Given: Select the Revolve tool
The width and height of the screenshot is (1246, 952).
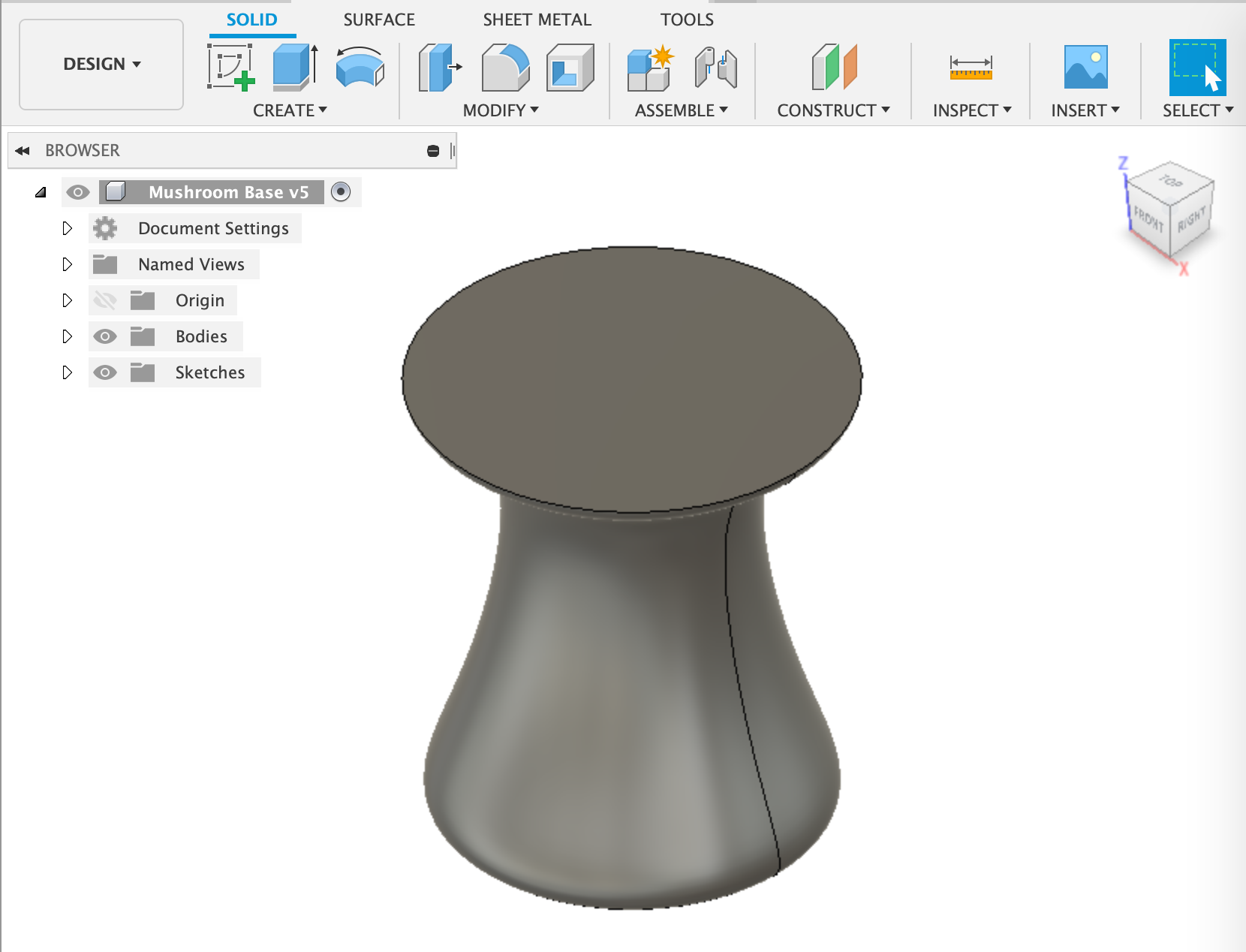Looking at the screenshot, I should (x=359, y=68).
